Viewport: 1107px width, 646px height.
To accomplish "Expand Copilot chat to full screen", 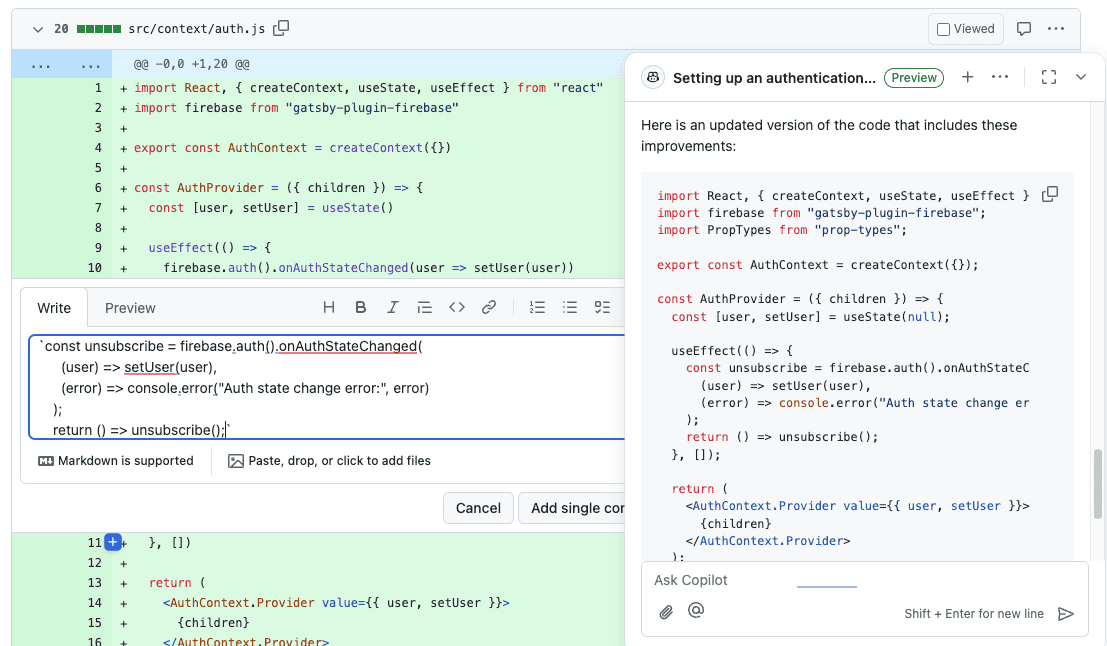I will (1049, 77).
